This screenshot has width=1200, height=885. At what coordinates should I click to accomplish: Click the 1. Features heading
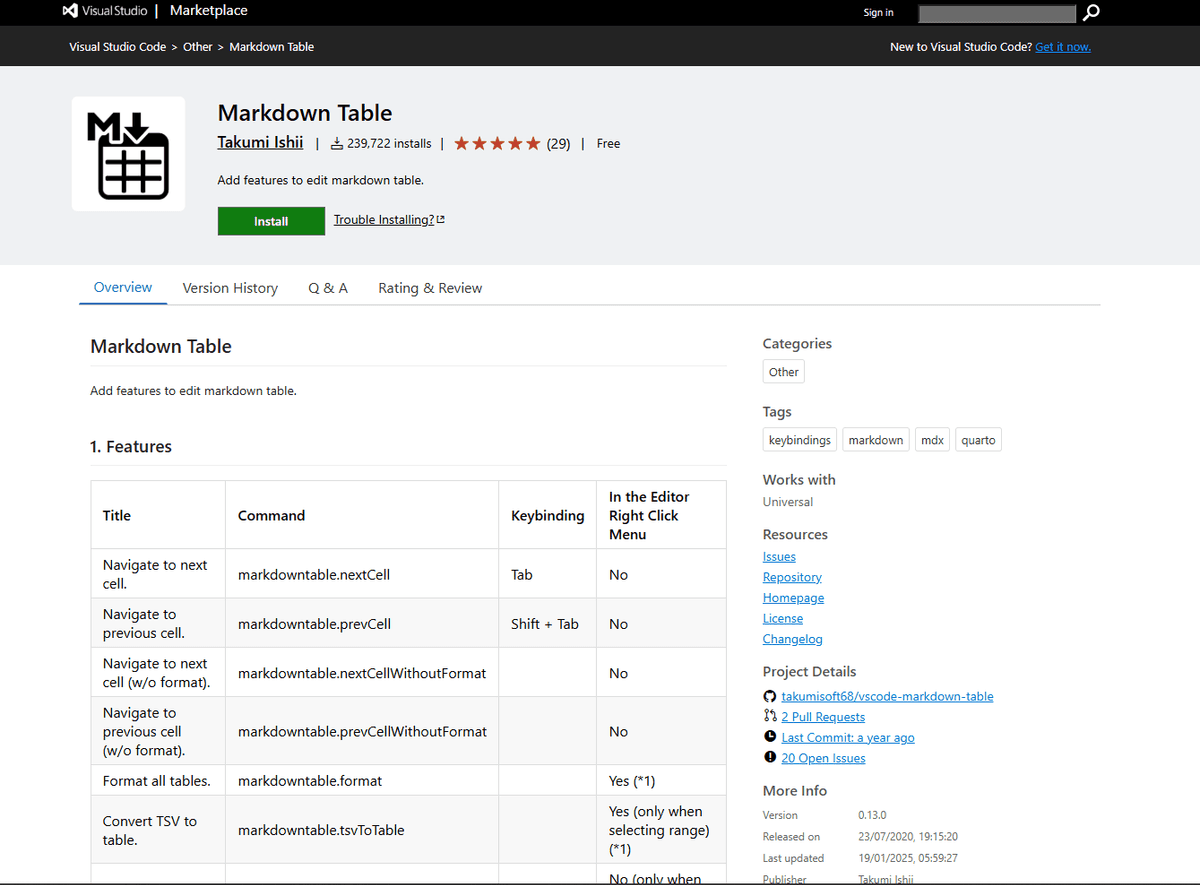(131, 447)
